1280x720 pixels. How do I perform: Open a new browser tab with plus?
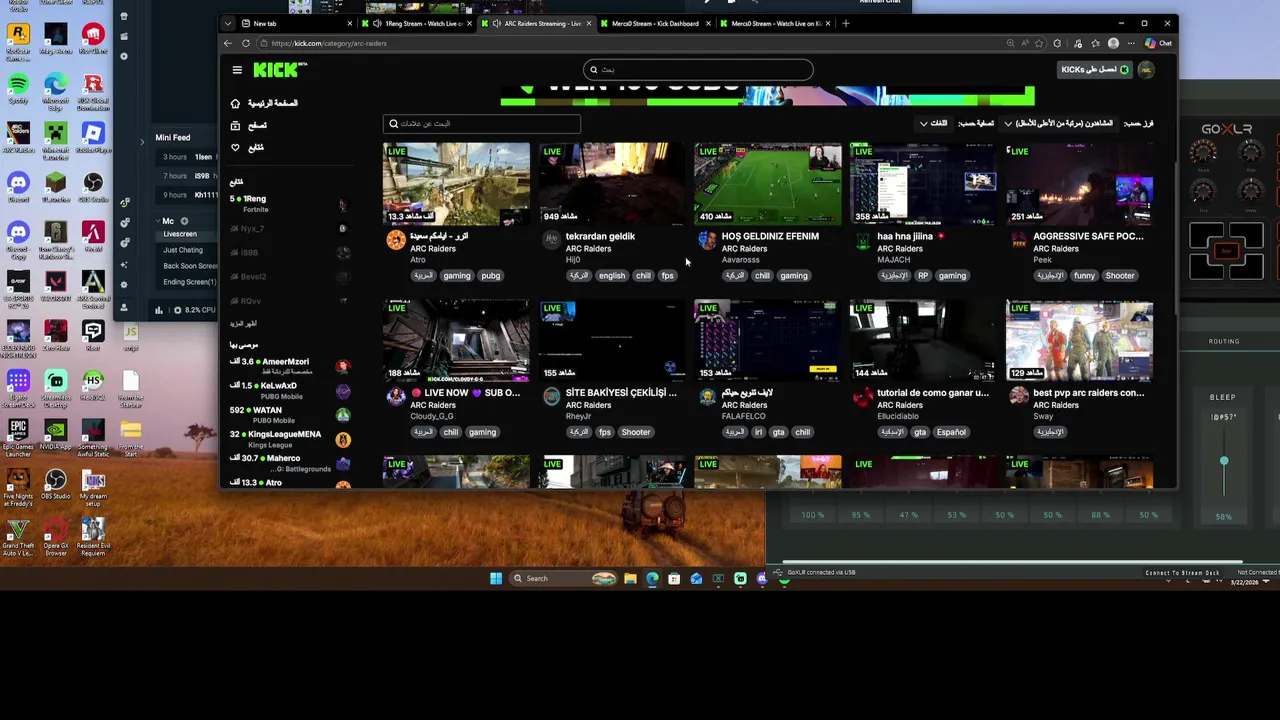pos(845,23)
